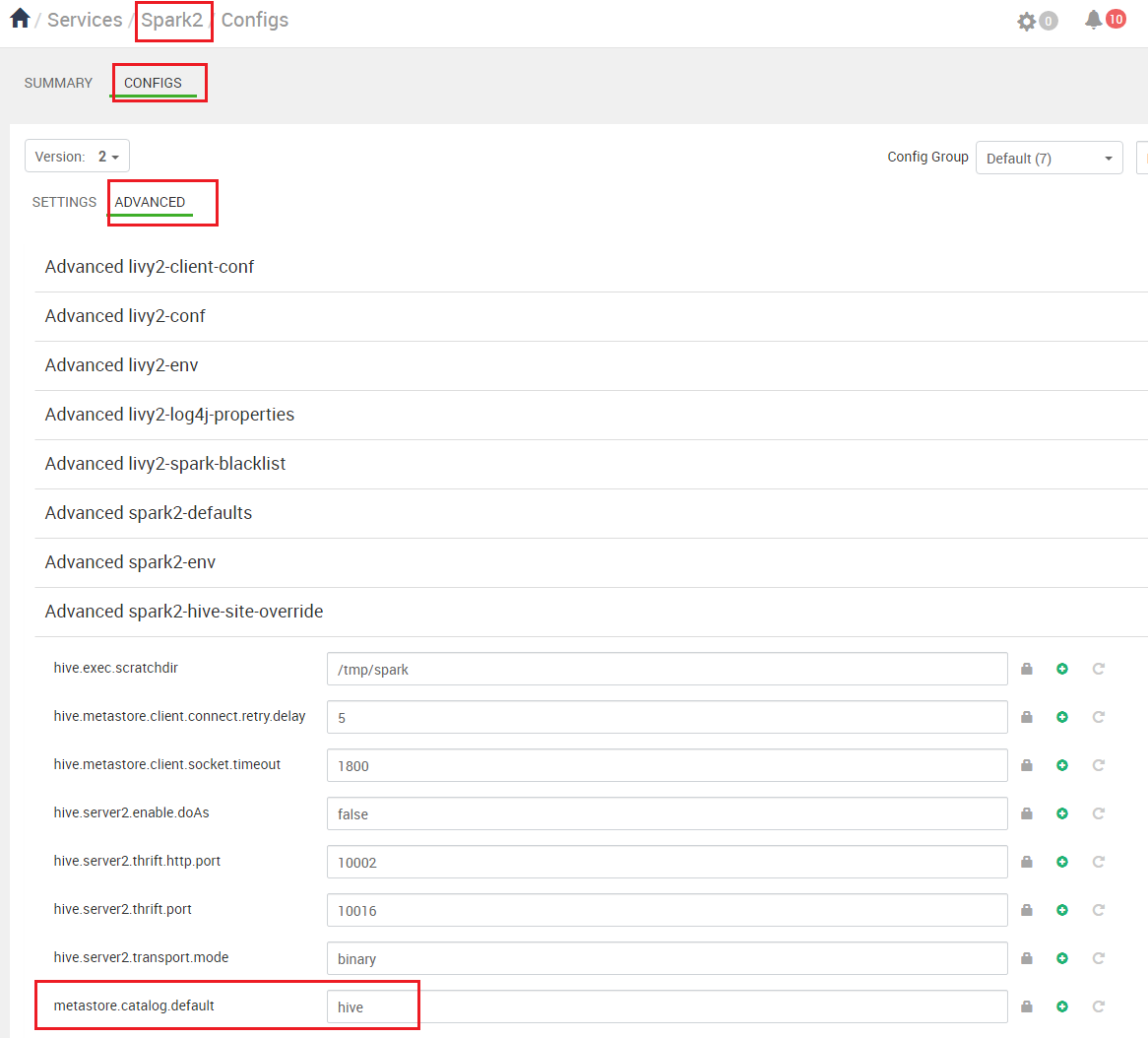Image resolution: width=1148 pixels, height=1038 pixels.
Task: Add override for hive.metastore.client.connect.retry.delay
Action: 1062,717
